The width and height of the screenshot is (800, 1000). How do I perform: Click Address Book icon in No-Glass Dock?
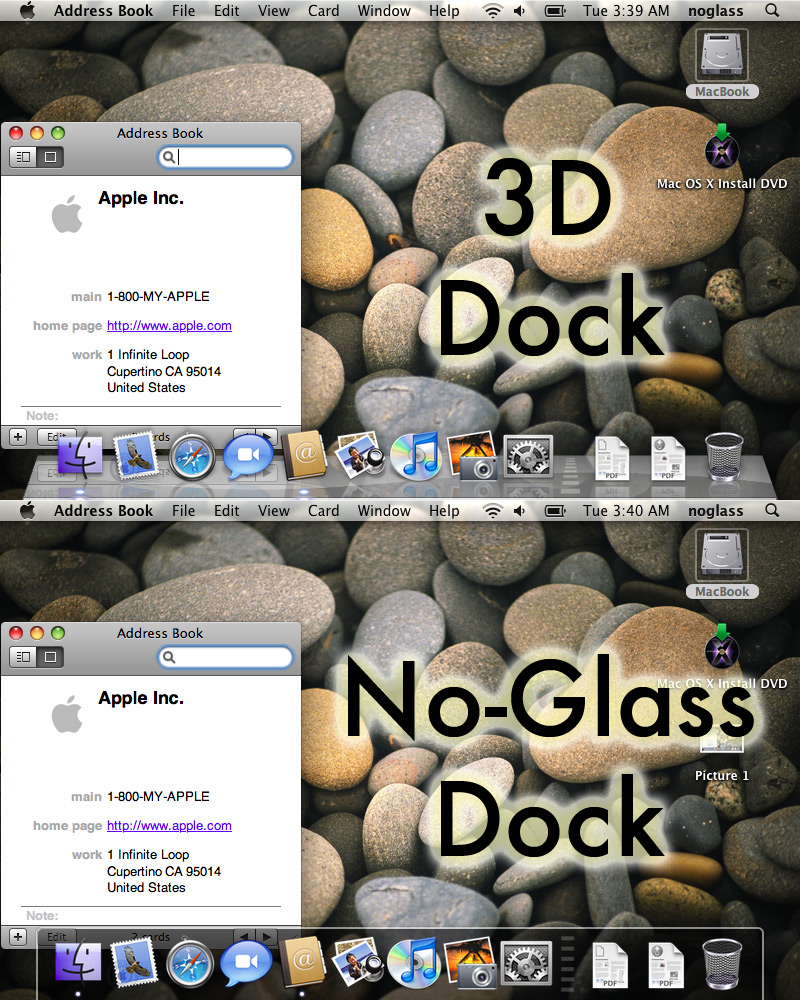302,960
